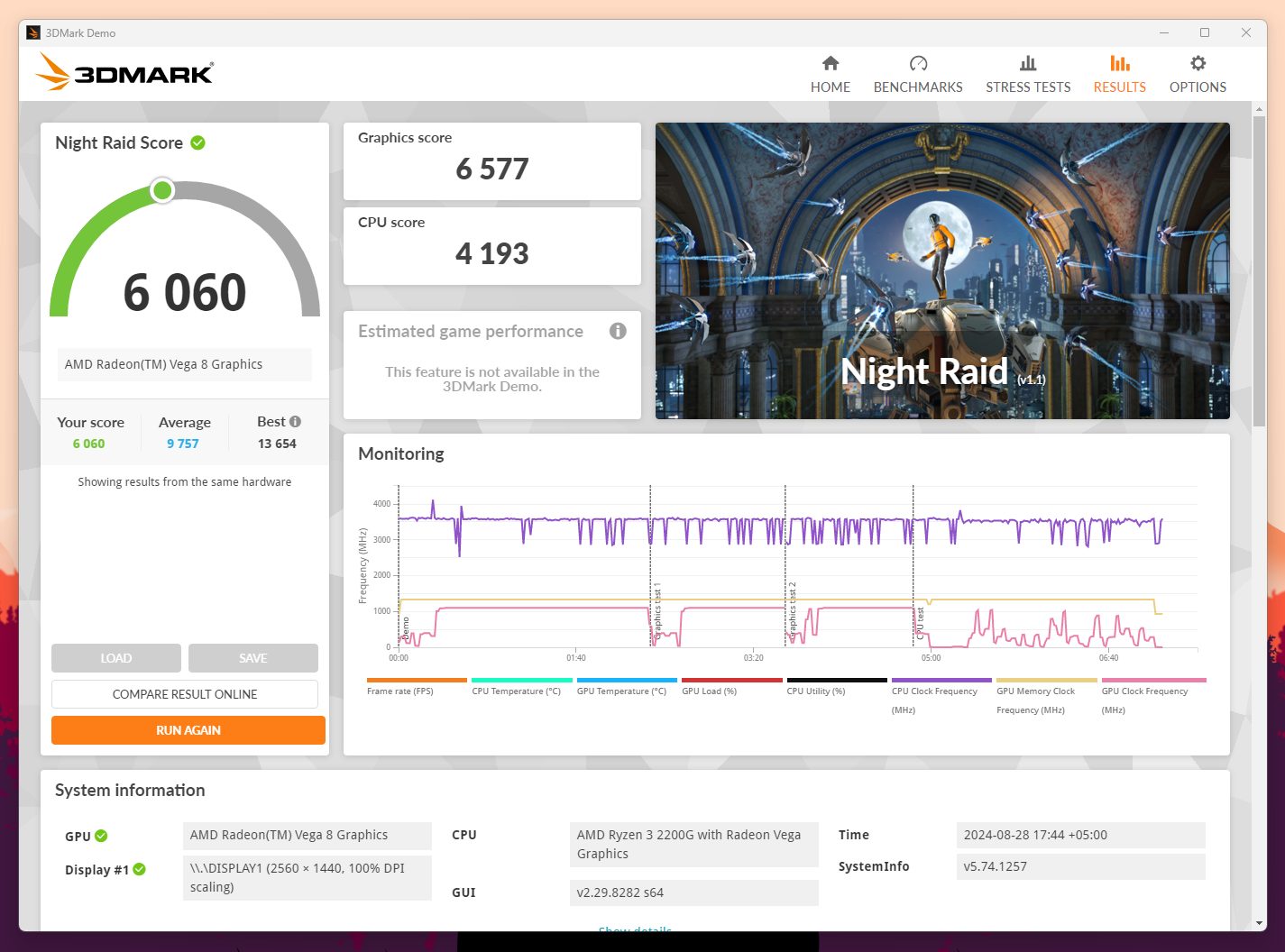Click the Average score 9 757
1285x952 pixels.
(183, 444)
